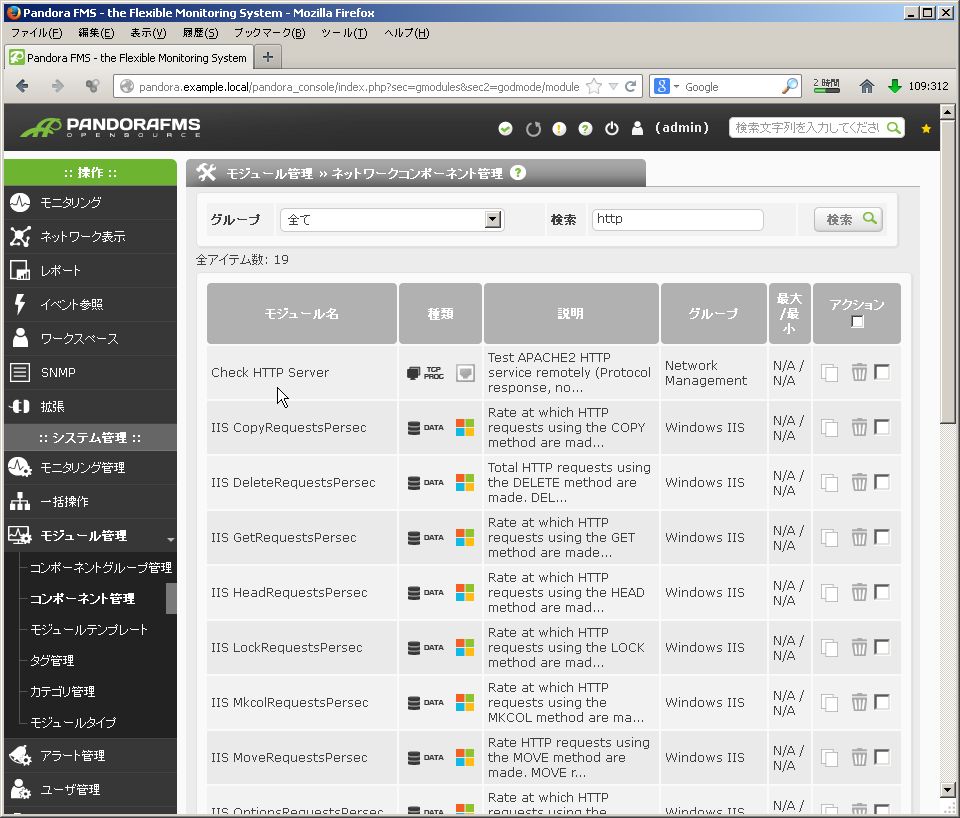Expand the モニタリング sidebar menu

pyautogui.click(x=90, y=202)
